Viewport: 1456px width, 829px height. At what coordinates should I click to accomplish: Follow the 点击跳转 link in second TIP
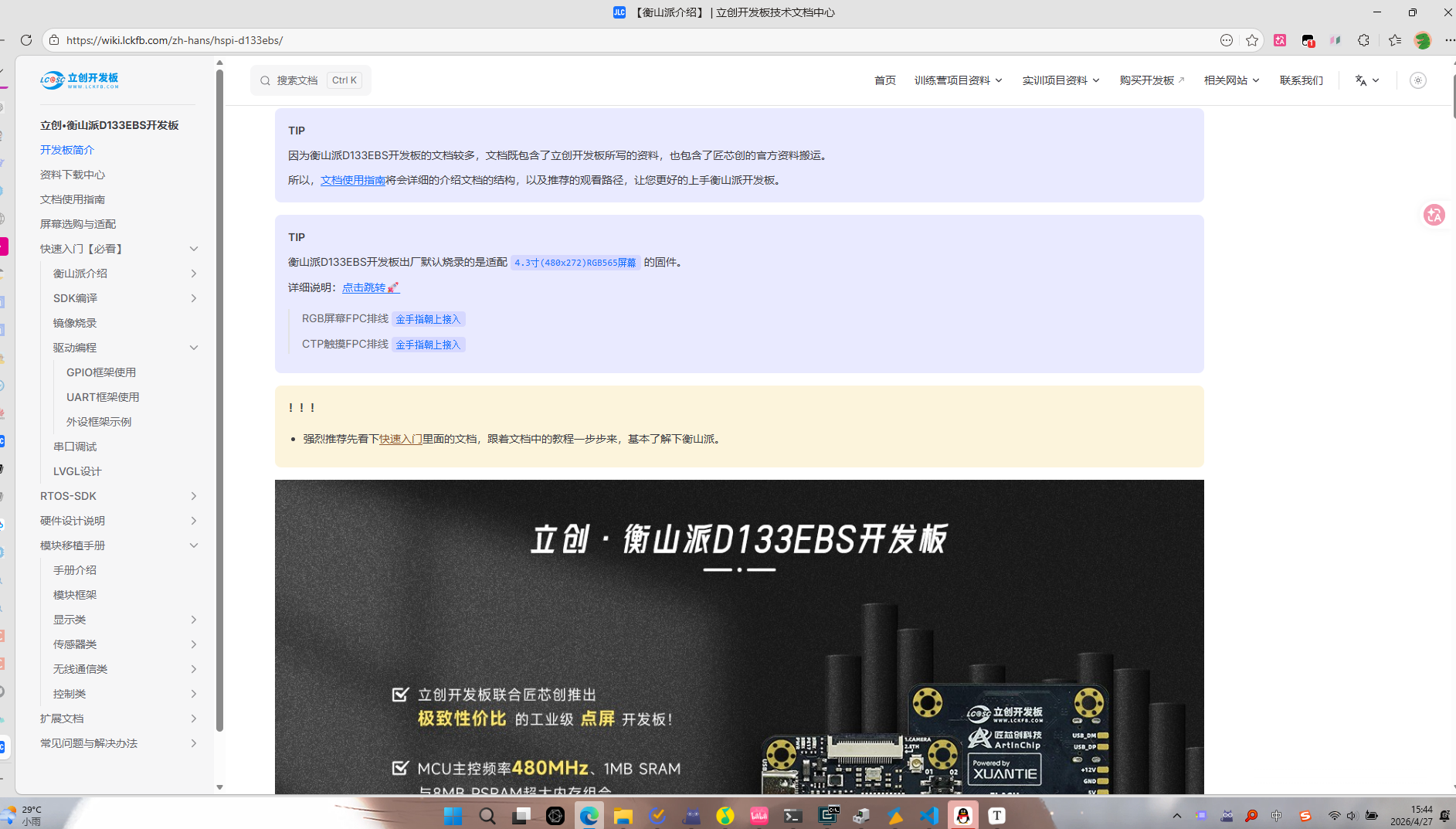(371, 287)
